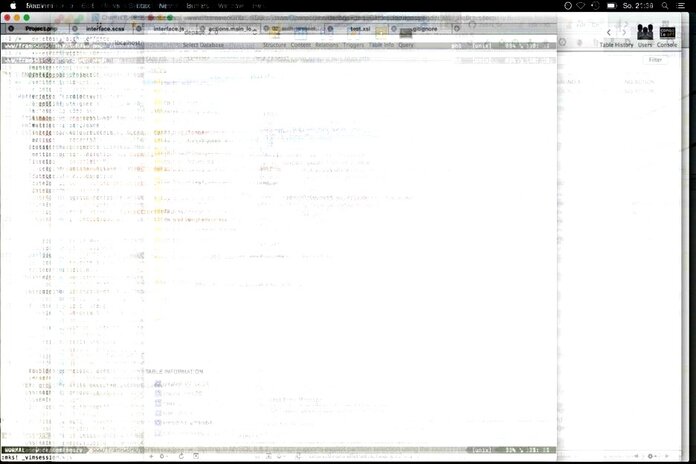This screenshot has height=464, width=696.
Task: Go forward in Table History
Action: point(624,32)
